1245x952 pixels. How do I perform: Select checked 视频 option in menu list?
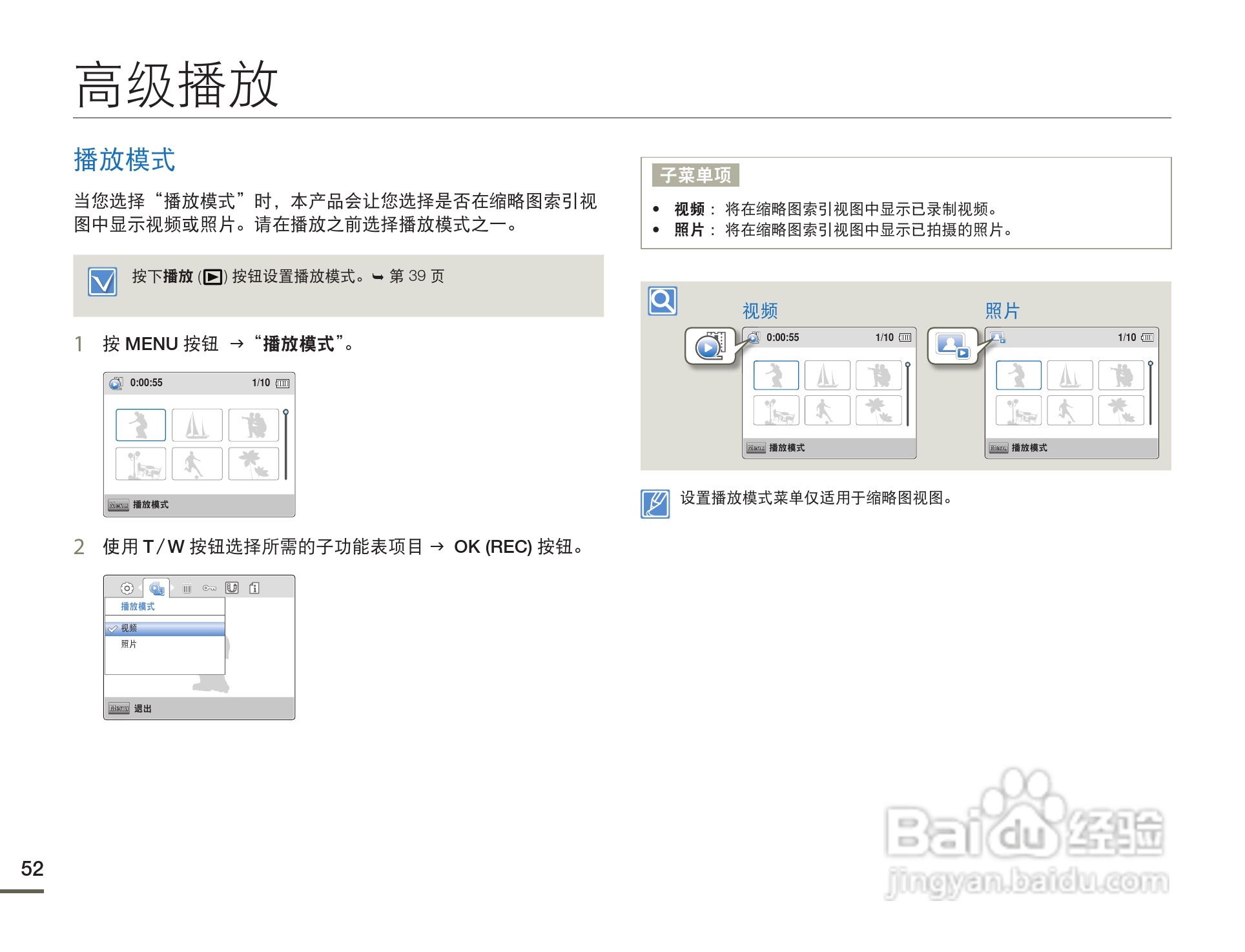click(165, 628)
